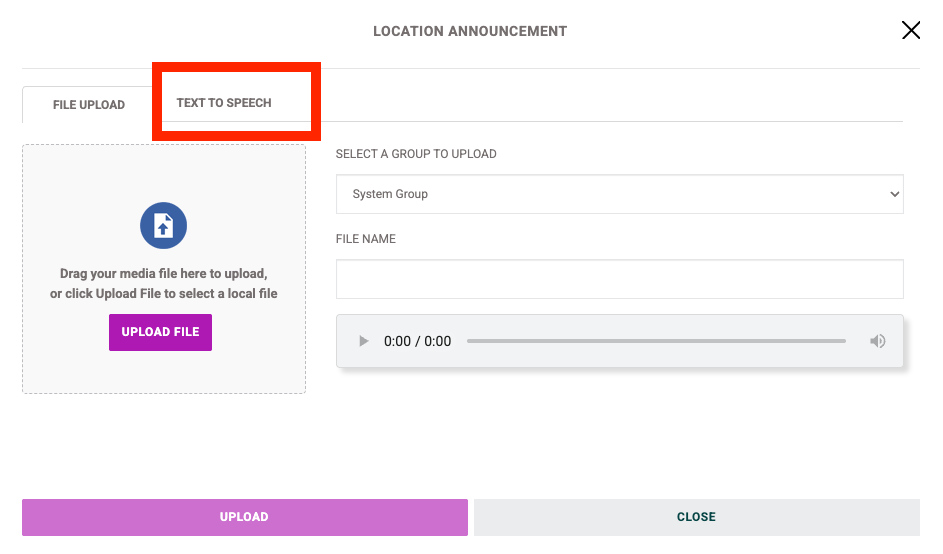Click the Location Announcement title
Viewport: 943px width, 554px height.
tap(470, 31)
